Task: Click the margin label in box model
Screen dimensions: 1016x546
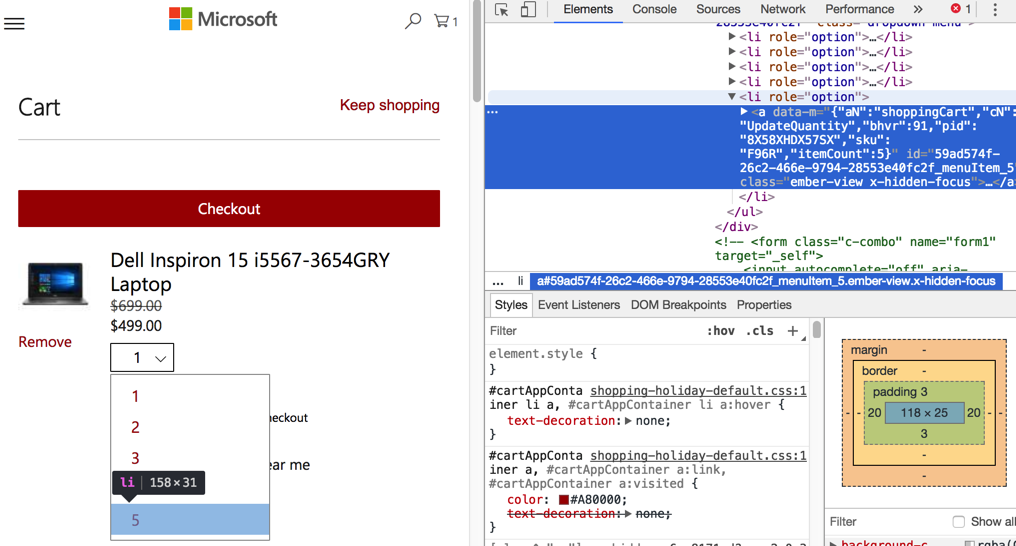Action: (869, 350)
